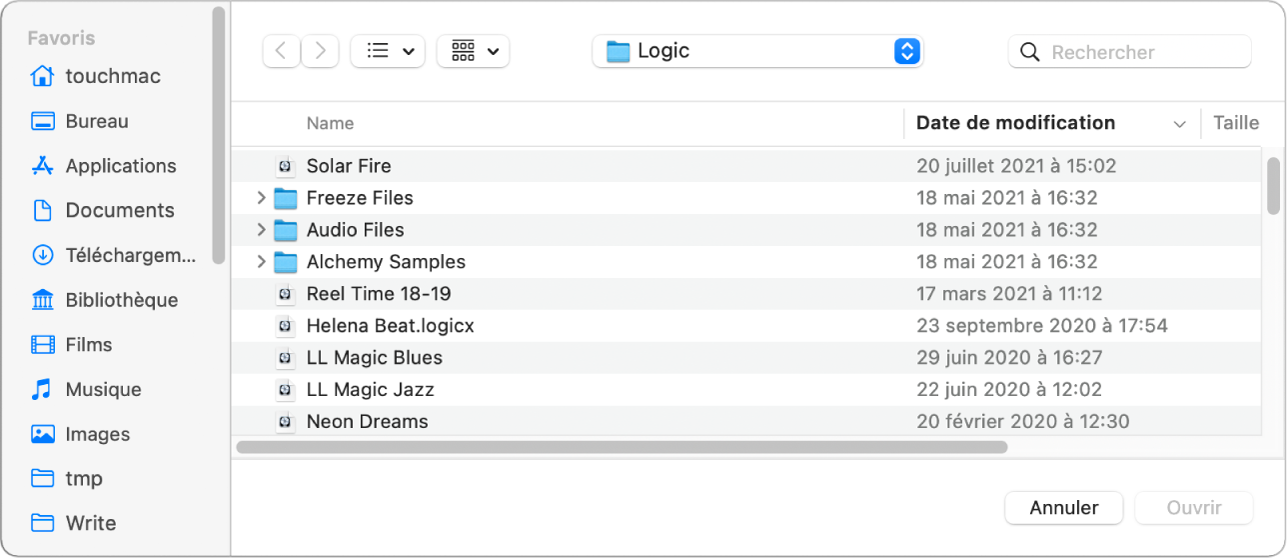Click the forward navigation arrow

(320, 51)
